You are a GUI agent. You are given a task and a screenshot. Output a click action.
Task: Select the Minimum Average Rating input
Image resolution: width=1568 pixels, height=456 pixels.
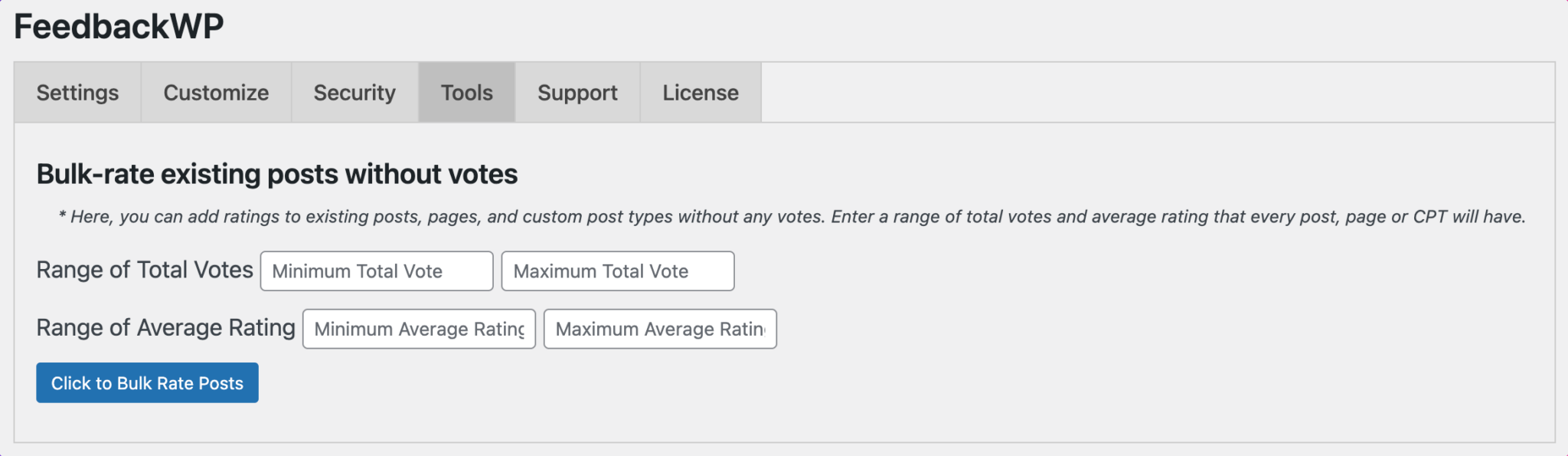(x=419, y=329)
